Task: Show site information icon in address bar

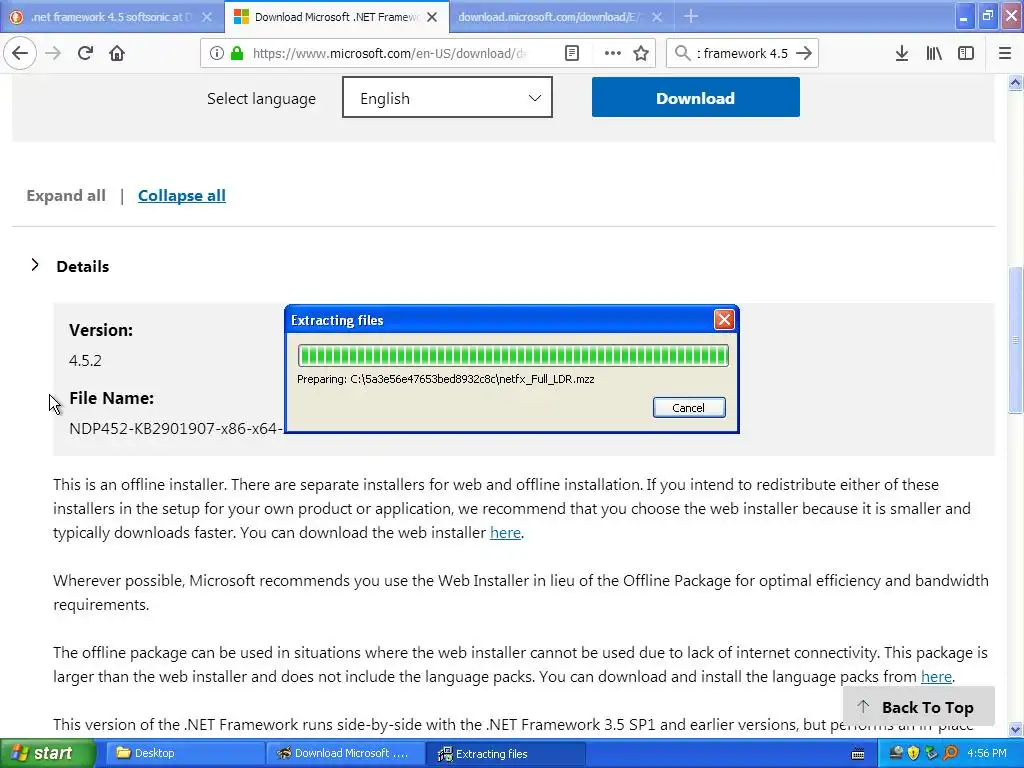Action: point(217,53)
